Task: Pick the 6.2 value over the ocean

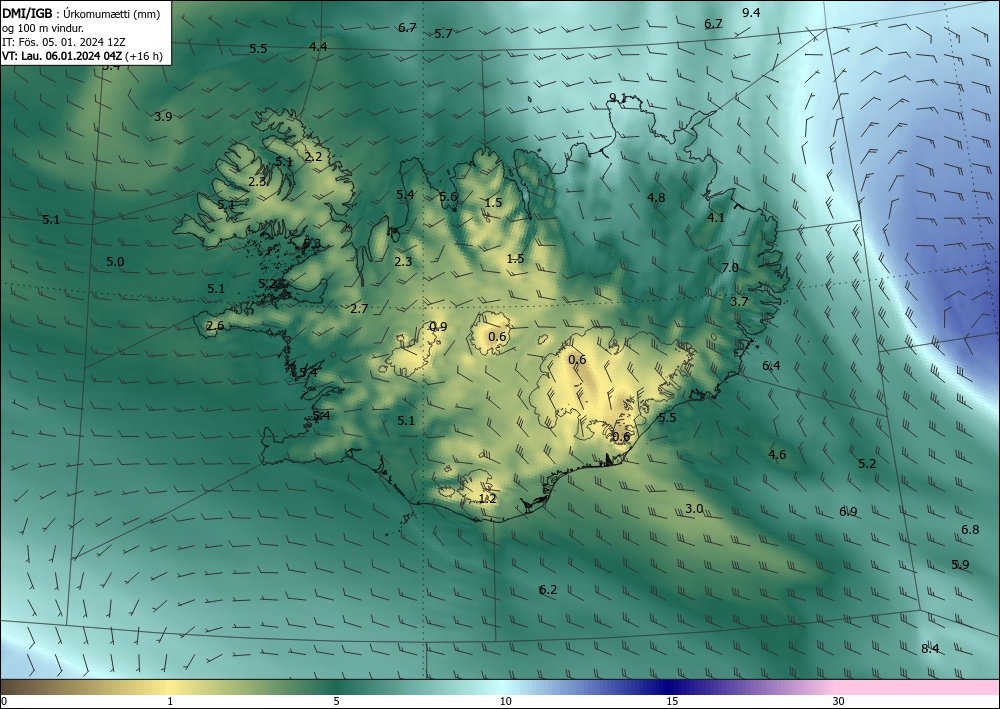Action: click(x=548, y=590)
